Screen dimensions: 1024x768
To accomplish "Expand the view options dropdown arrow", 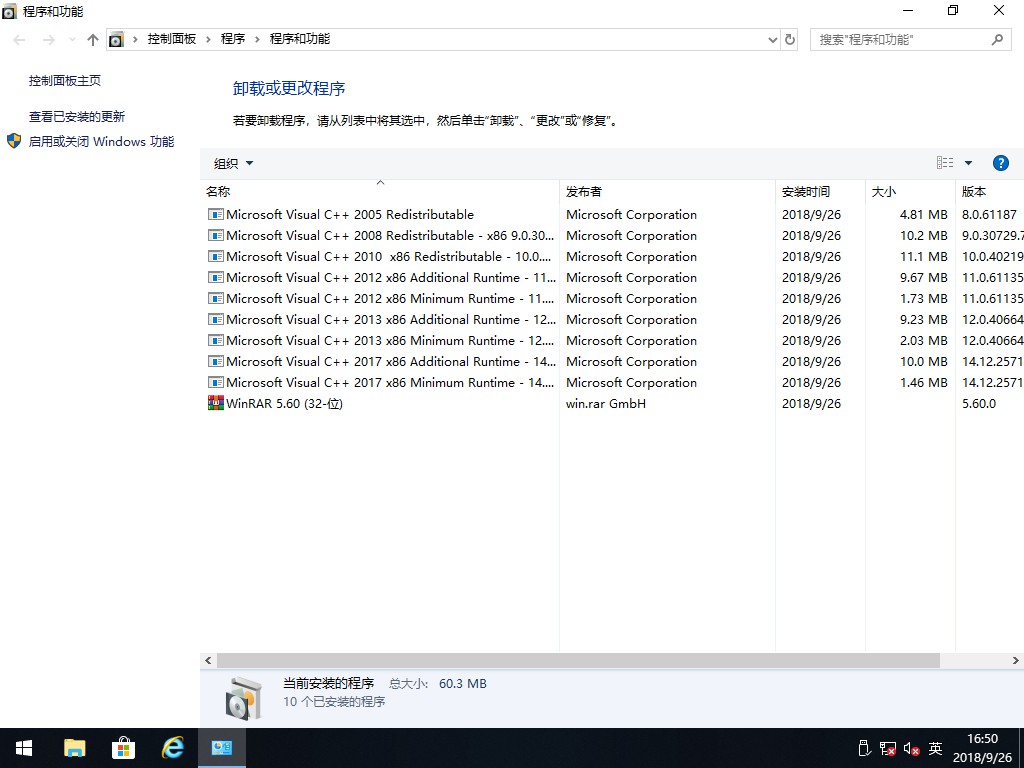I will click(968, 163).
